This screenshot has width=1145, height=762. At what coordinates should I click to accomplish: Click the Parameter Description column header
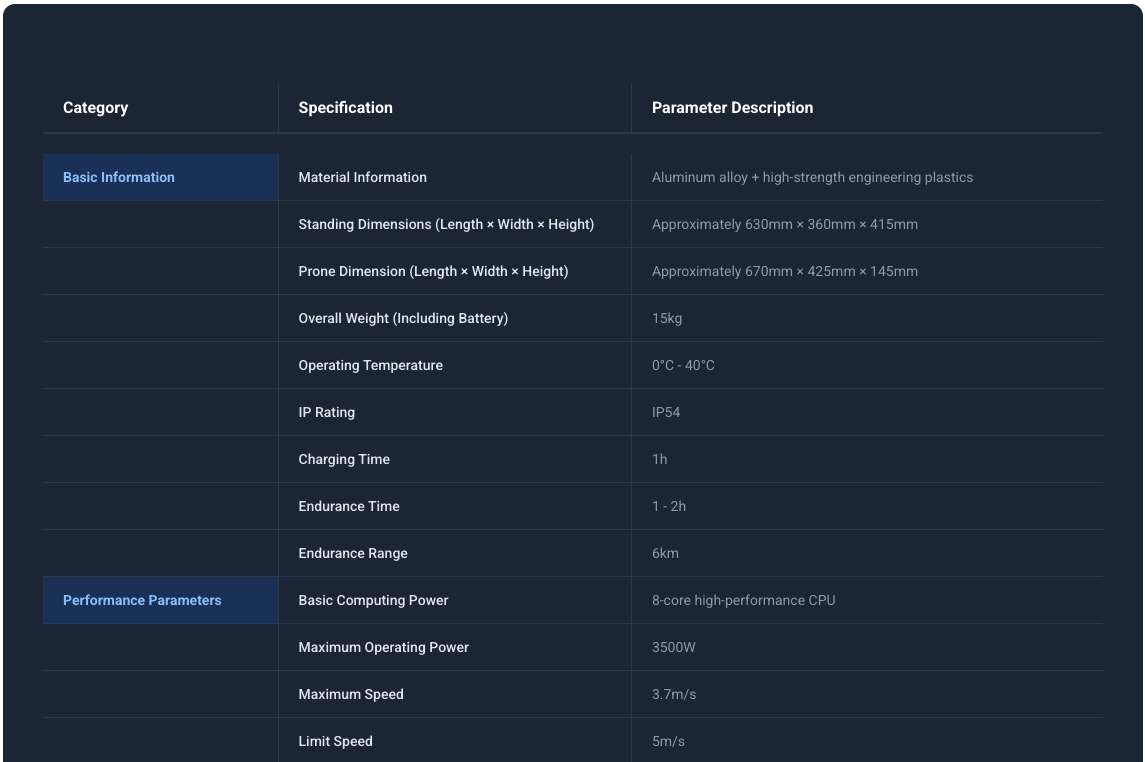[x=732, y=108]
